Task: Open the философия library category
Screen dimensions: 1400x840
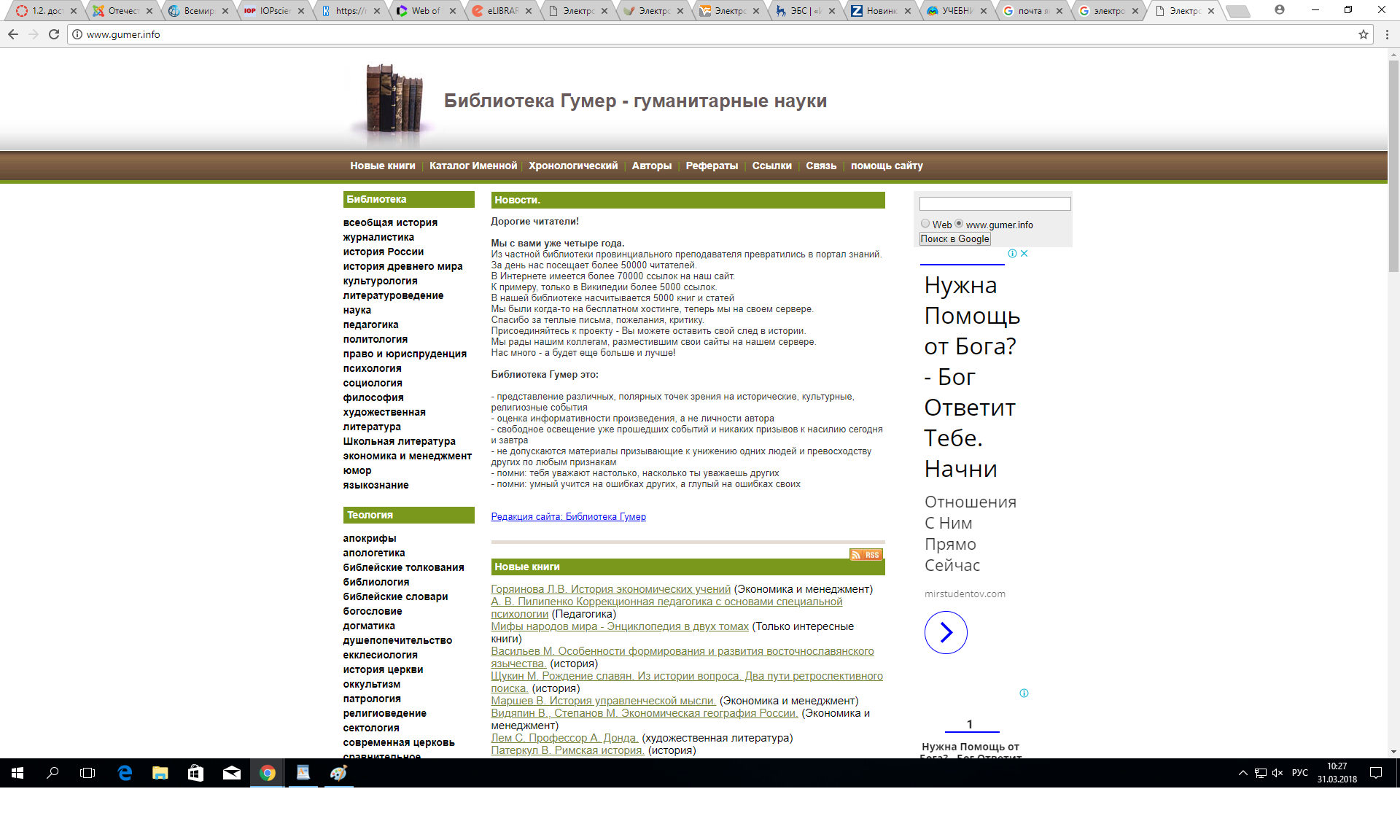Action: (x=373, y=397)
